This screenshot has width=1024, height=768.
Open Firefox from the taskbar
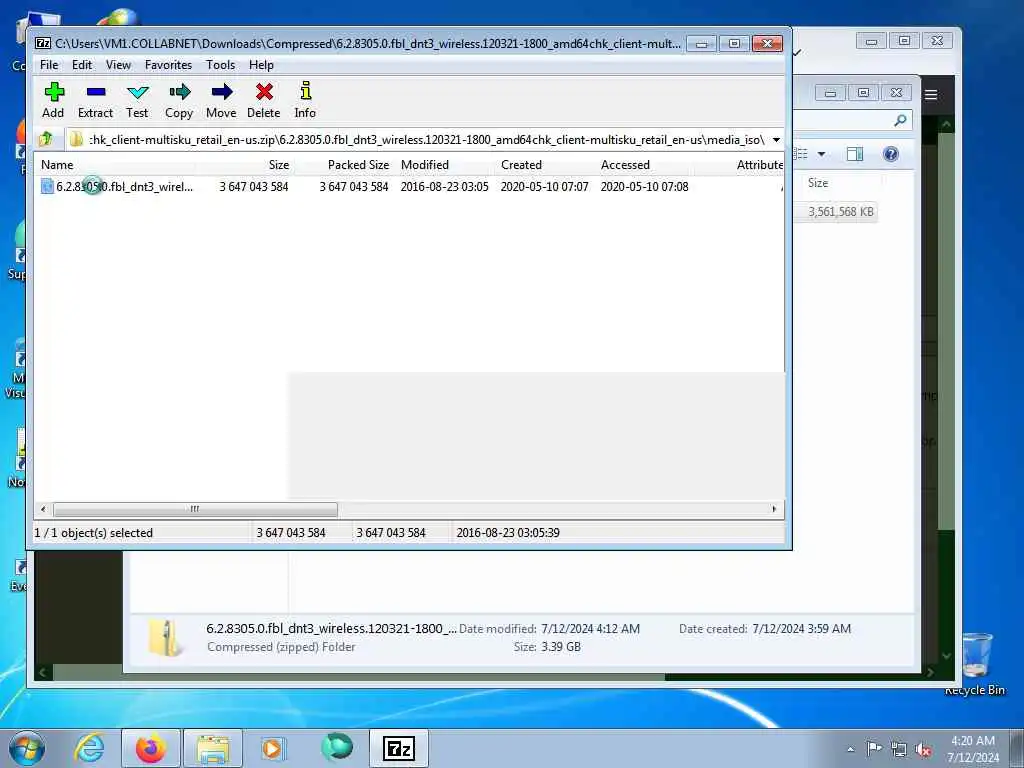tap(150, 748)
